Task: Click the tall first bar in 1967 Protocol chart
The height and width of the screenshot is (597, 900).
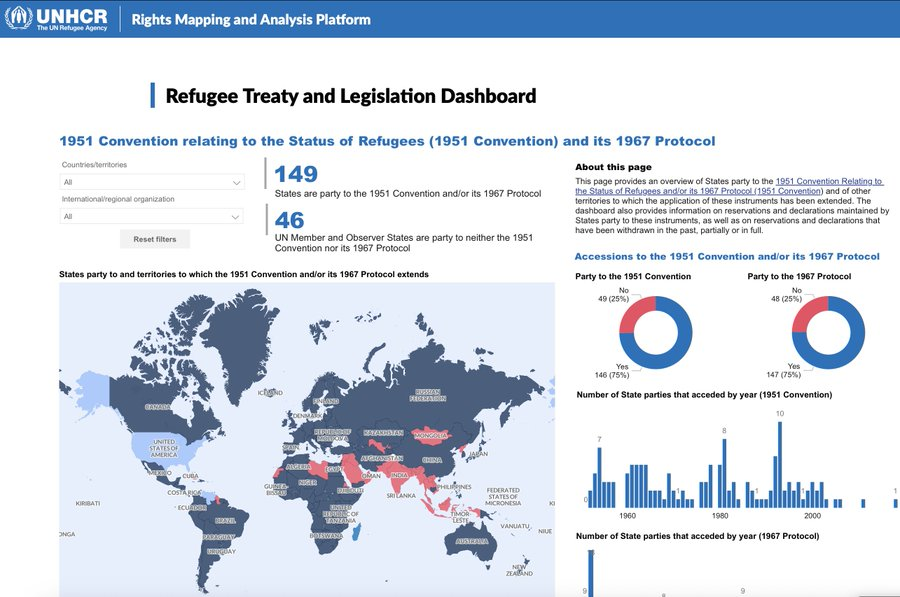Action: (x=591, y=573)
